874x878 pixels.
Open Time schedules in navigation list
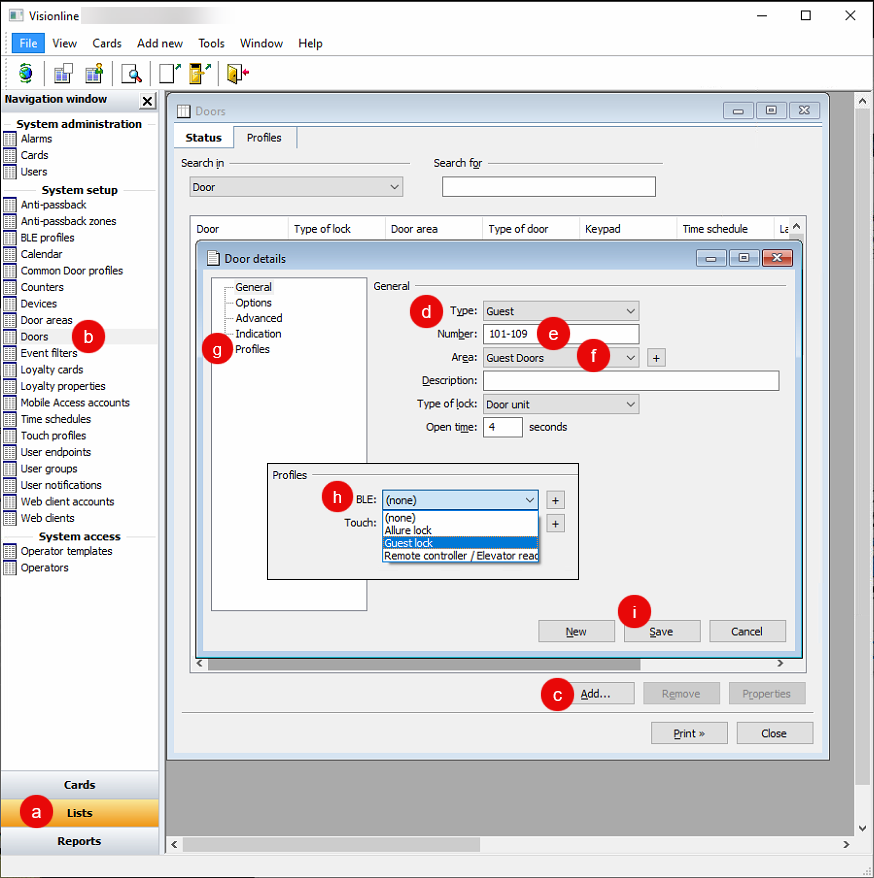tap(55, 419)
